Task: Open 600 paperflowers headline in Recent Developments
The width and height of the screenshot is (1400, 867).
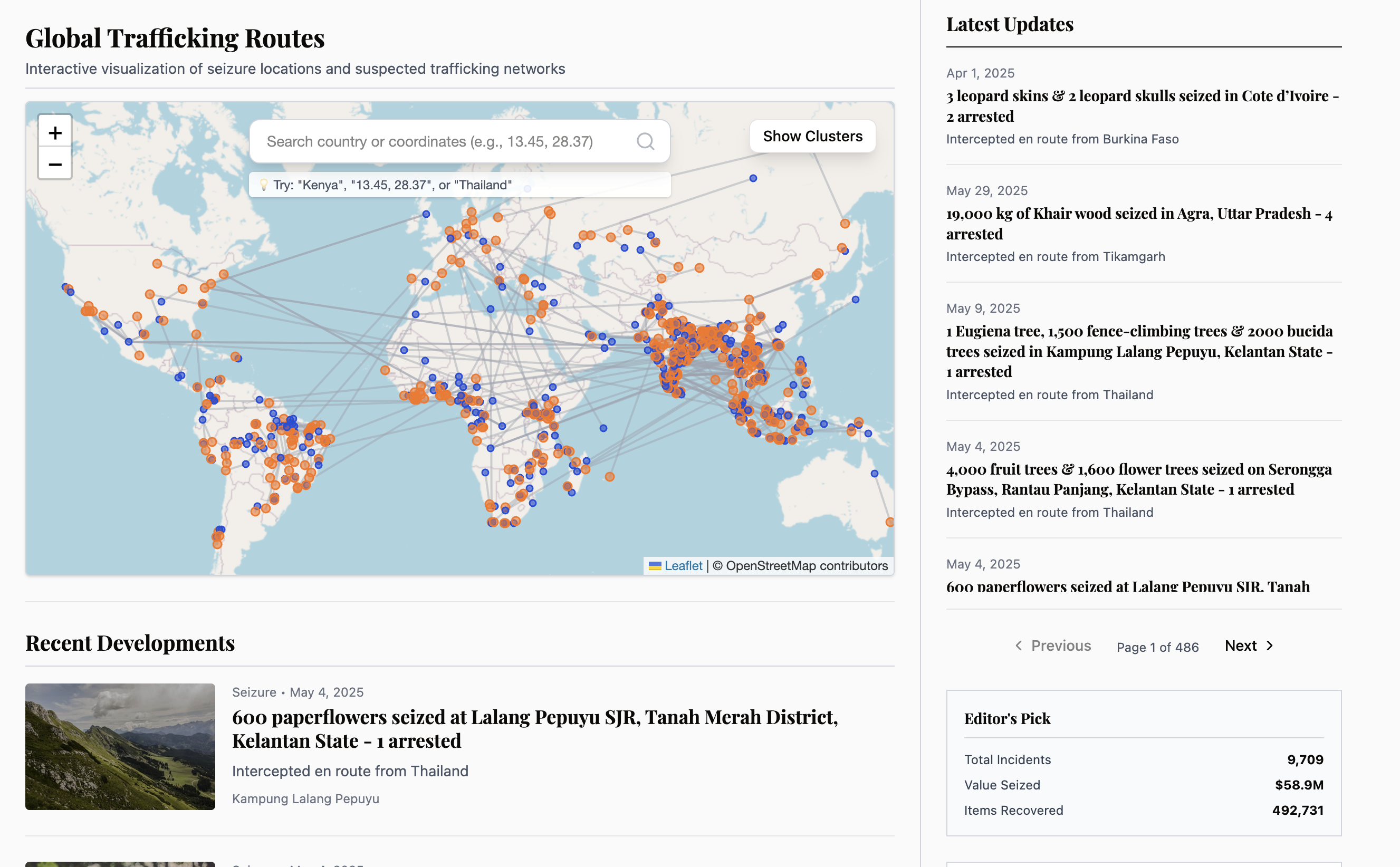Action: click(534, 728)
